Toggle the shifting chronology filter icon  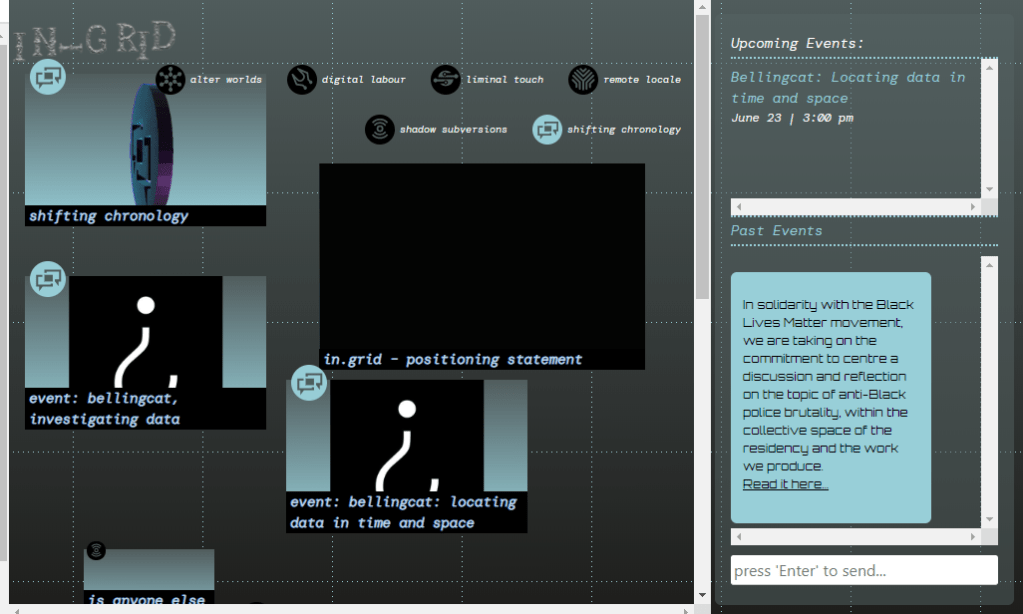pyautogui.click(x=547, y=129)
